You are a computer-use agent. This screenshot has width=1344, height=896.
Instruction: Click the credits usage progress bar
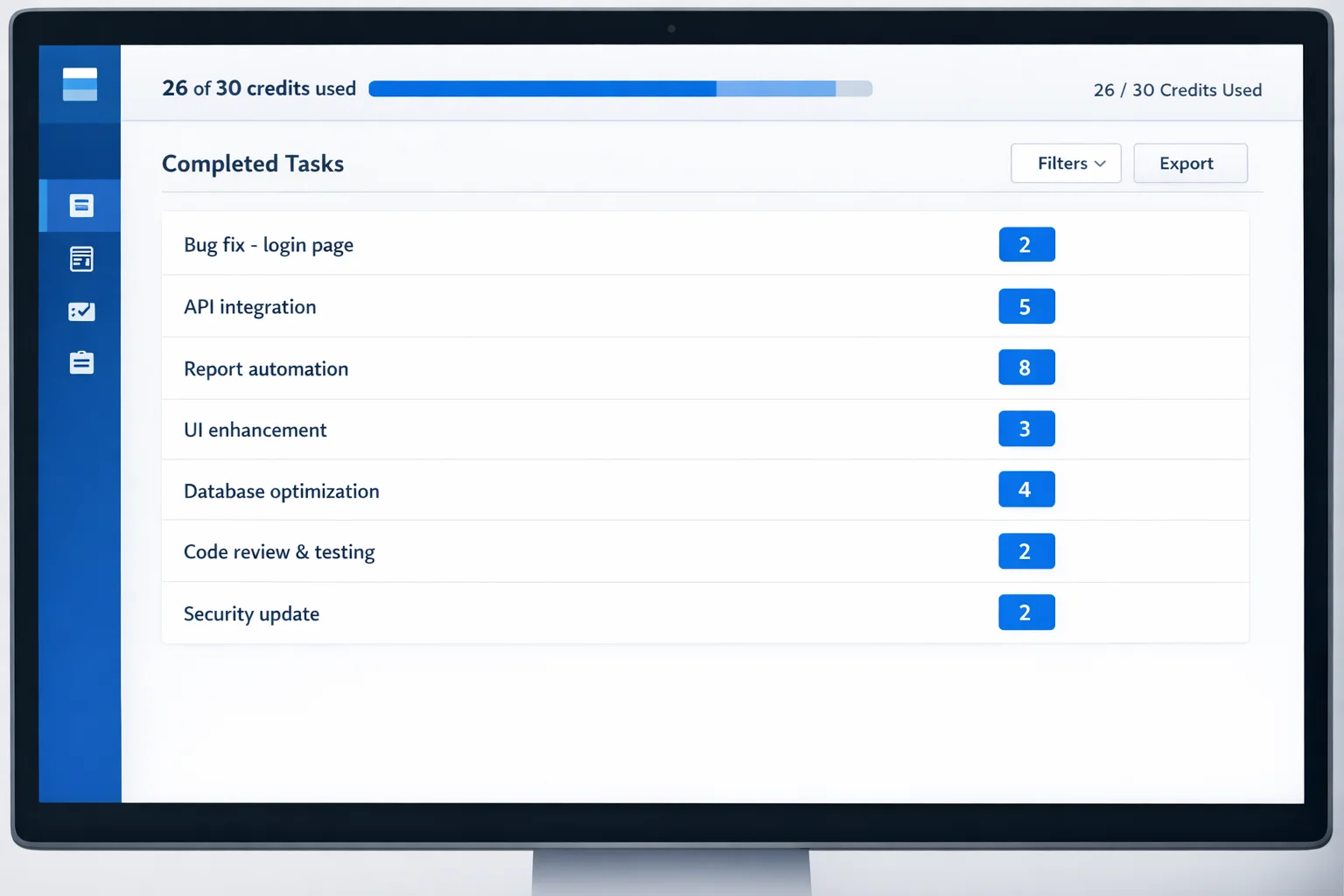[619, 88]
